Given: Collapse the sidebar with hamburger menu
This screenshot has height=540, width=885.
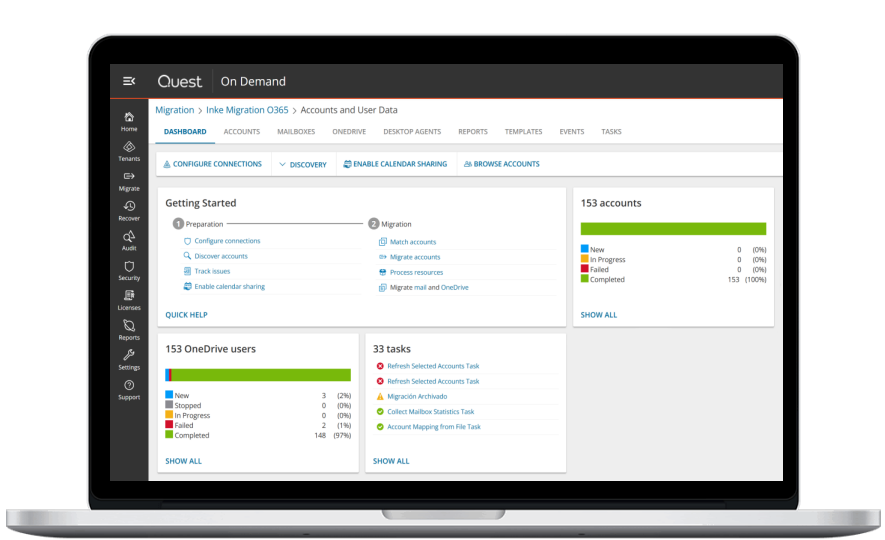Looking at the screenshot, I should 129,81.
